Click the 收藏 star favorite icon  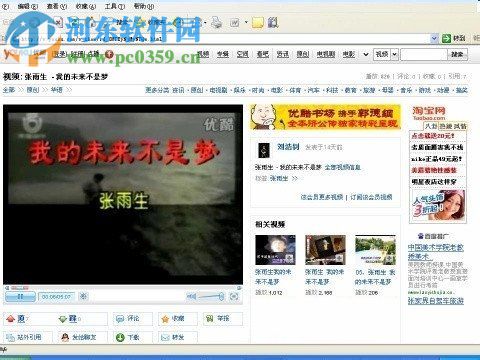165,319
